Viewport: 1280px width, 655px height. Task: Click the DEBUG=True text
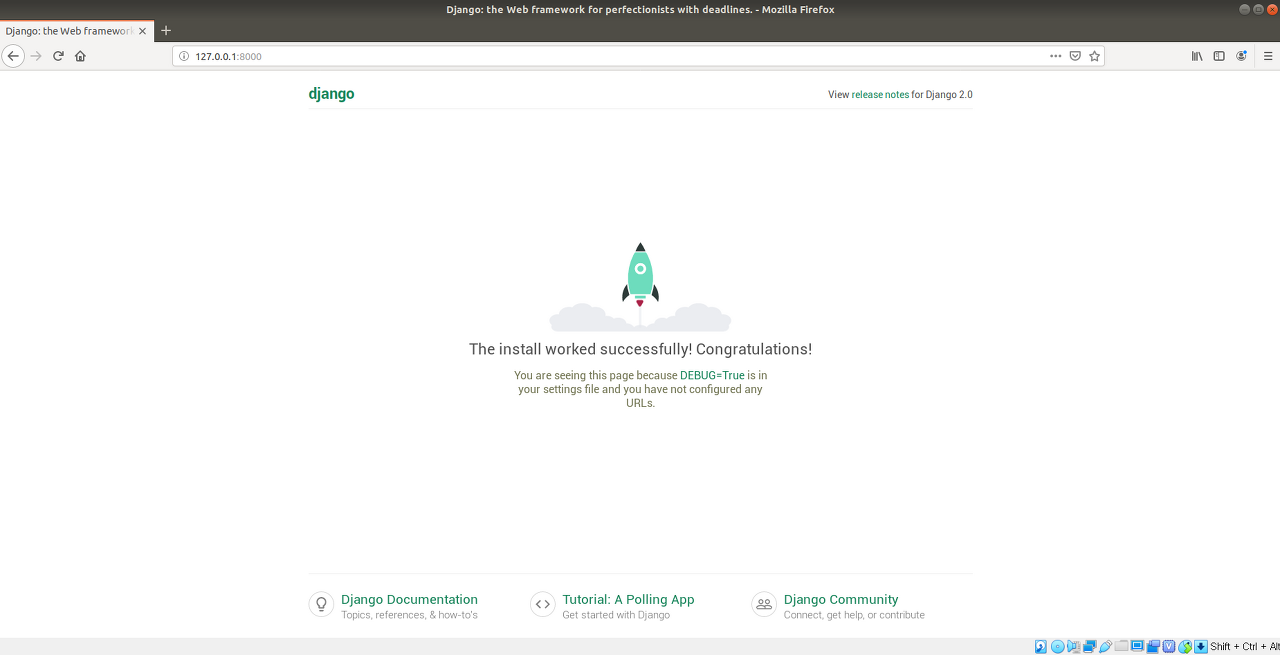[712, 376]
